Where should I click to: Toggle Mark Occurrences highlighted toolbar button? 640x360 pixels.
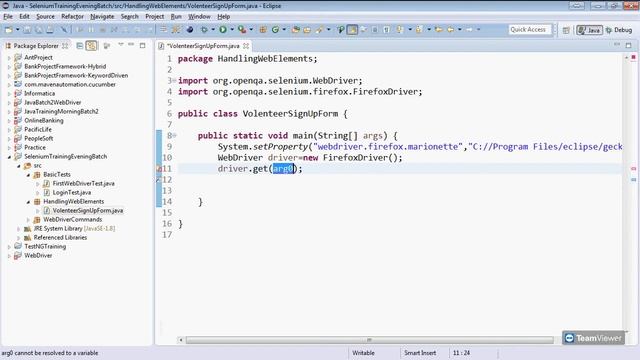point(352,30)
